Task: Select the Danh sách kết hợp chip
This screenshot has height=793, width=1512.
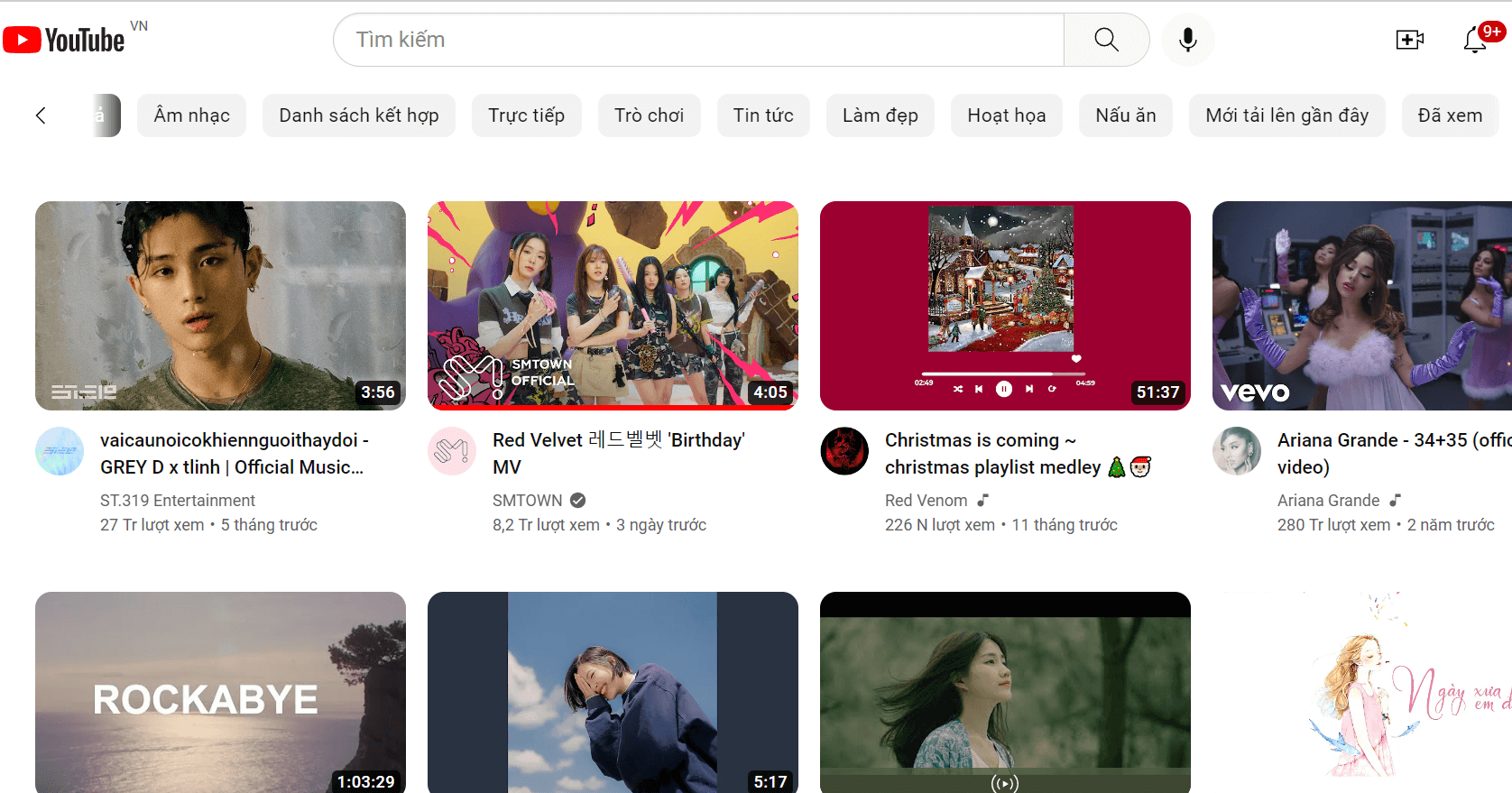Action: [x=359, y=115]
